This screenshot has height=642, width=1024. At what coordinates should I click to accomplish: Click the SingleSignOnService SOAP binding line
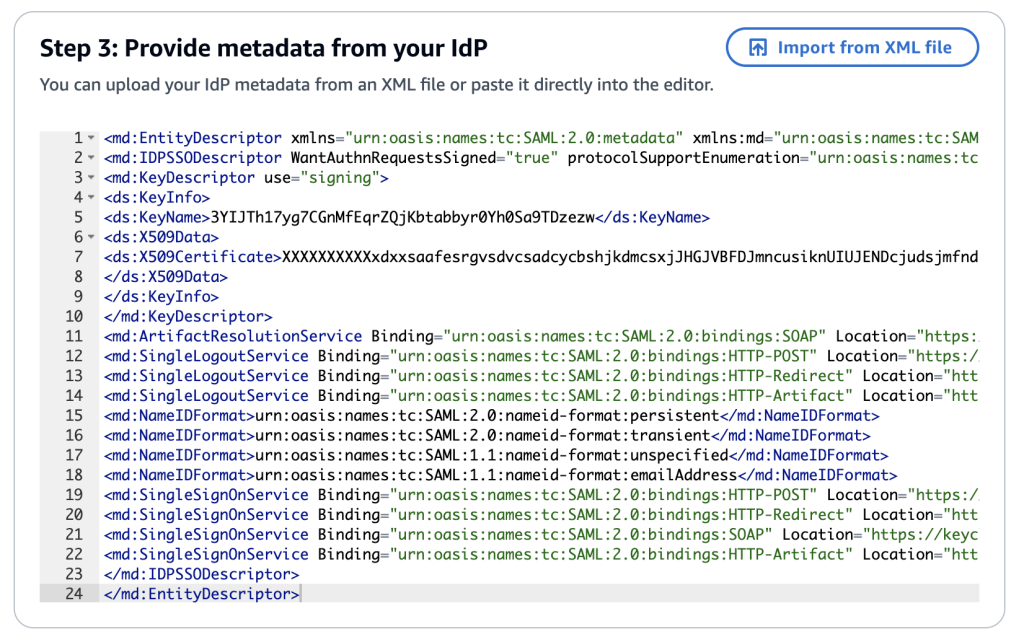click(541, 534)
